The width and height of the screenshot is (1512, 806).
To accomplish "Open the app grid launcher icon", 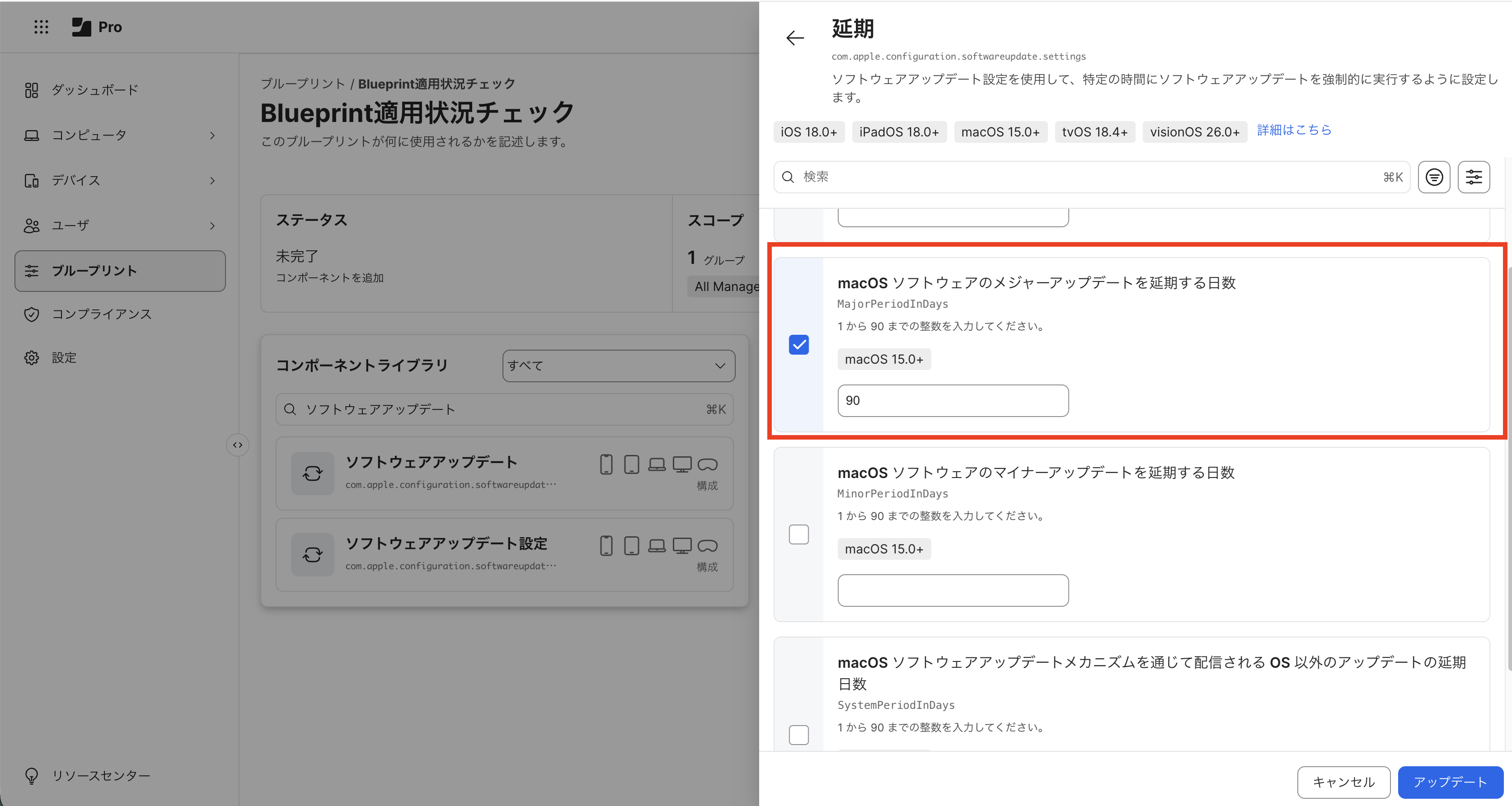I will pyautogui.click(x=41, y=27).
